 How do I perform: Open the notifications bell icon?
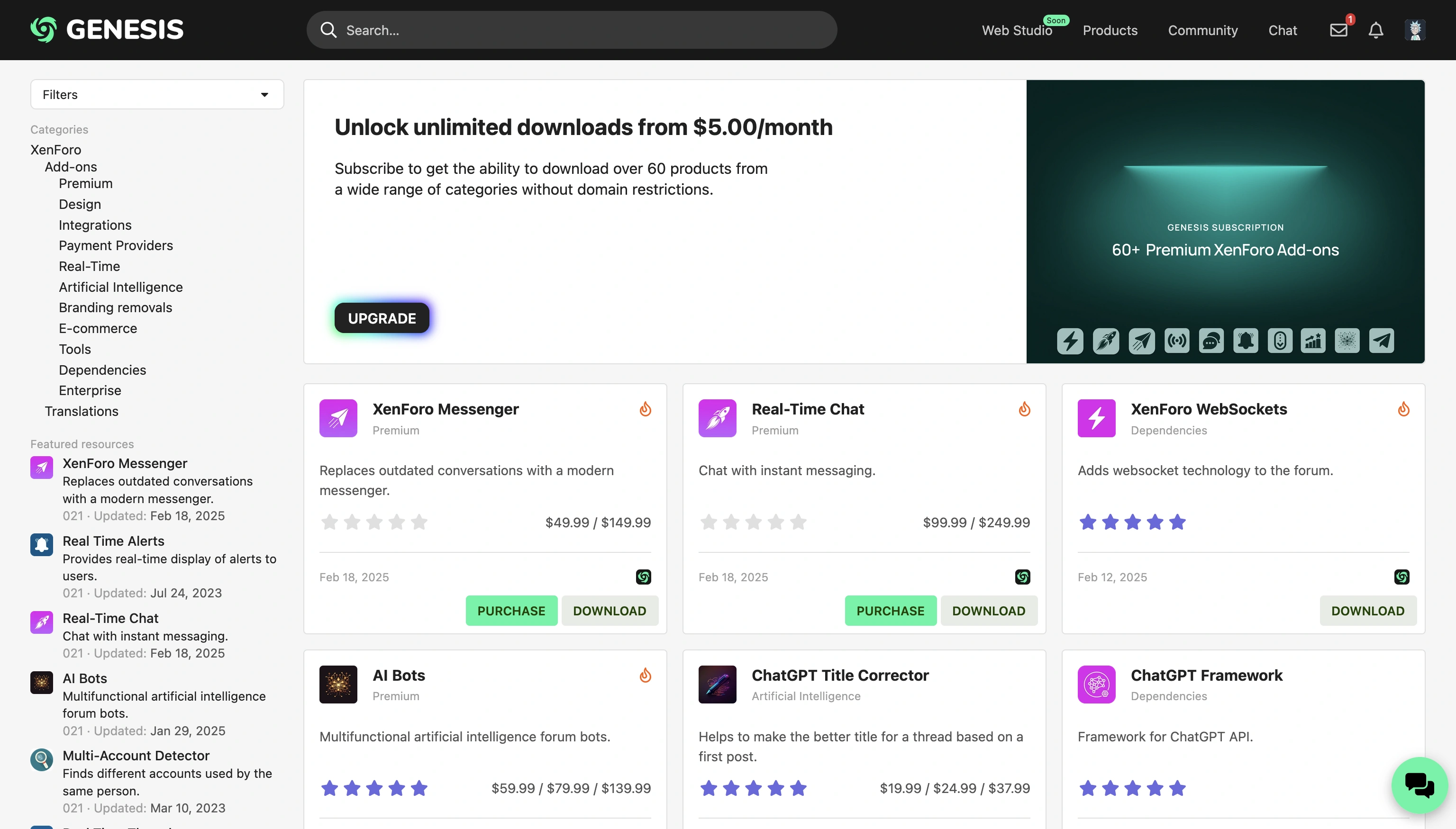pos(1376,29)
